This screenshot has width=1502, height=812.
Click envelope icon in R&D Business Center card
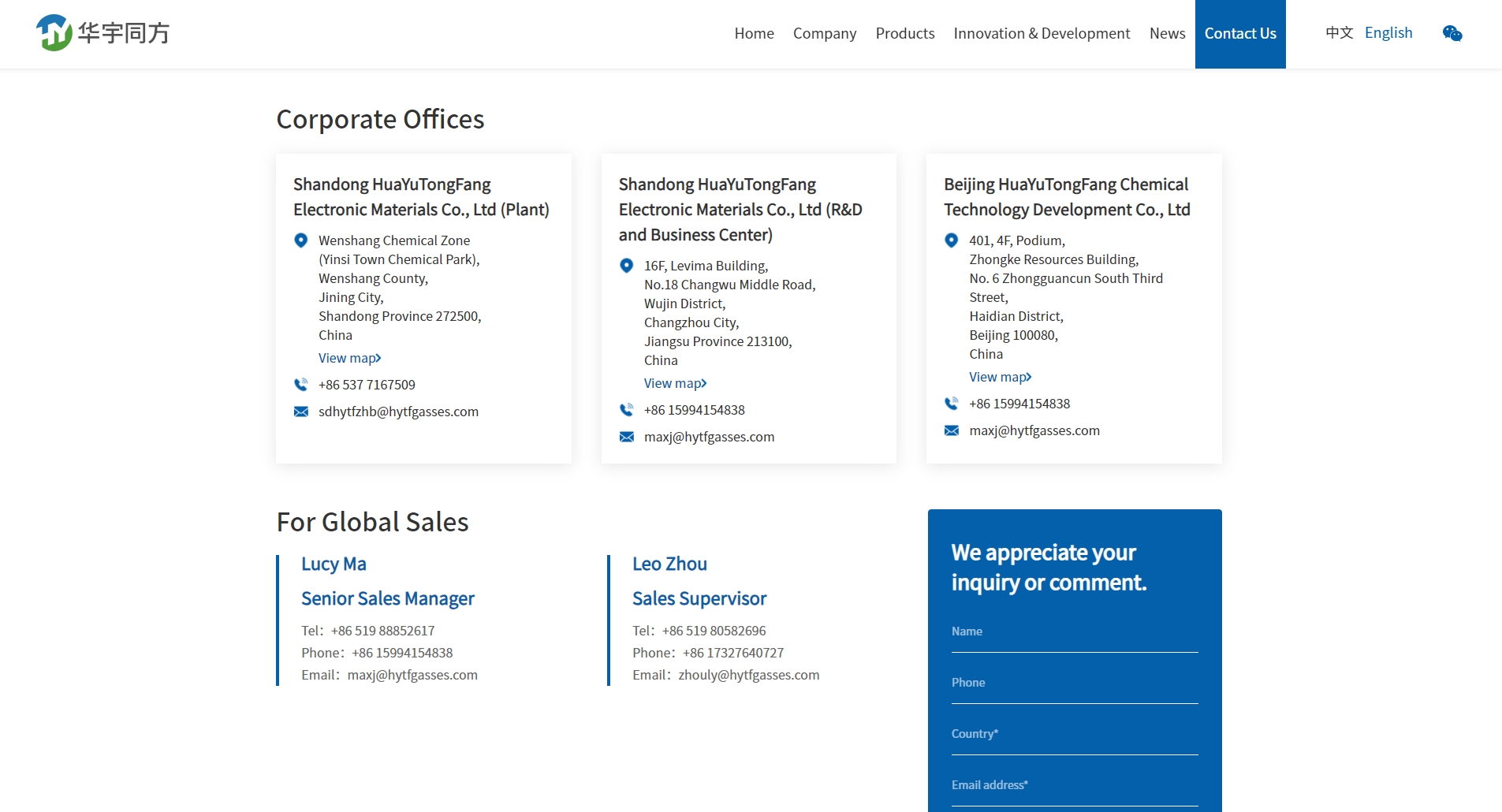tap(627, 437)
